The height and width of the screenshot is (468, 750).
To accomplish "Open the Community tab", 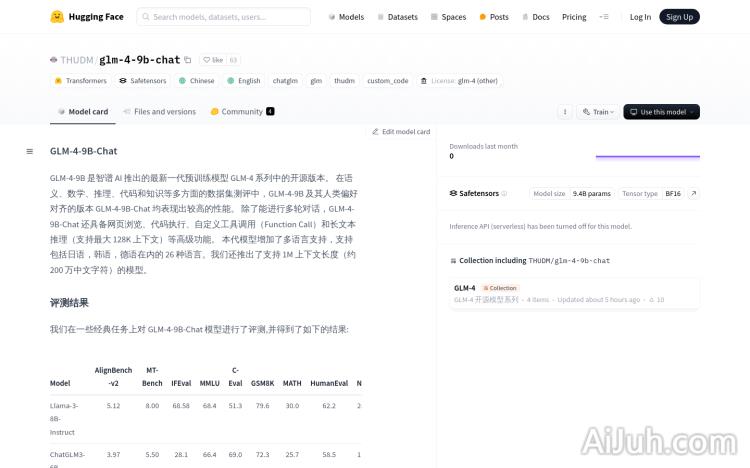I will 241,112.
